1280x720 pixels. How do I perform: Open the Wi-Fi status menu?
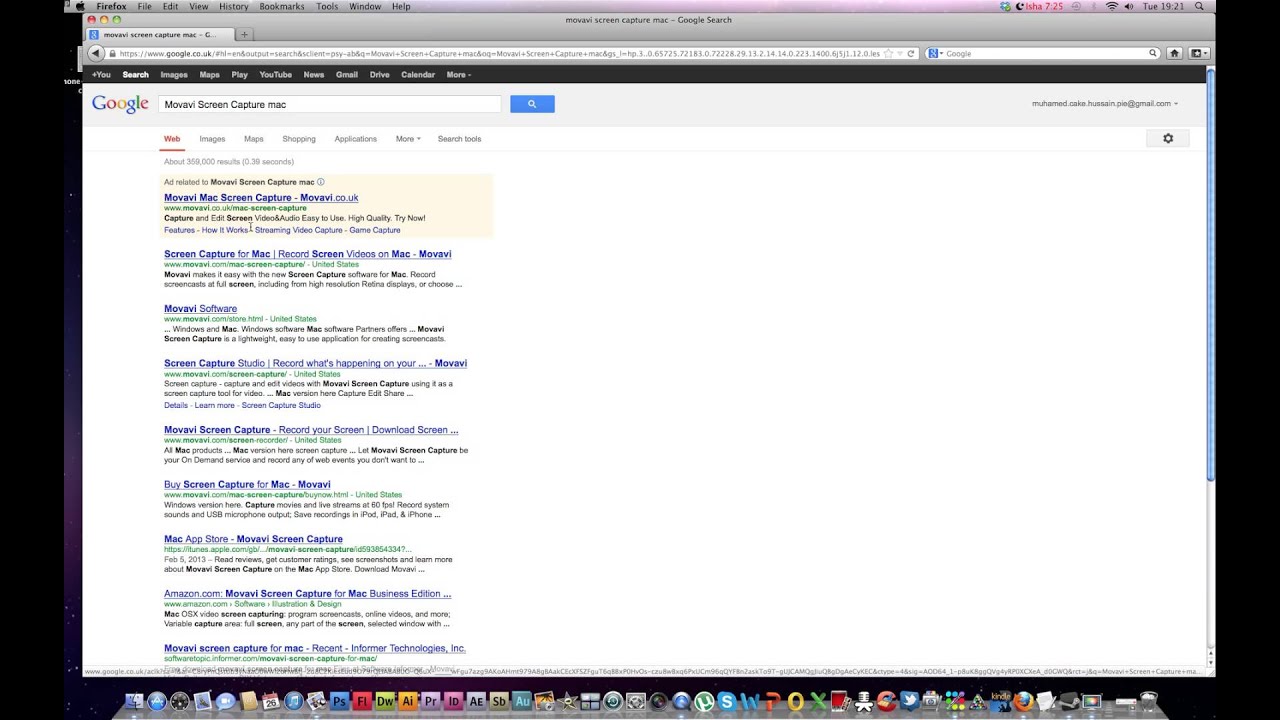click(1111, 6)
